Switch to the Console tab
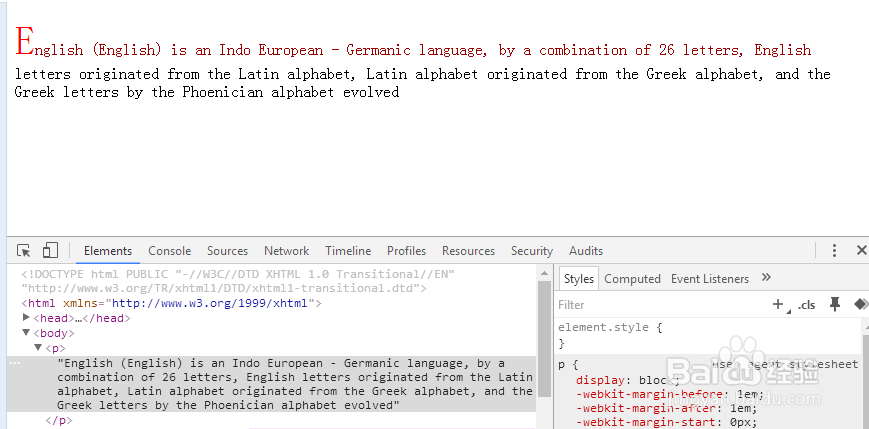Image resolution: width=869 pixels, height=429 pixels. point(170,251)
